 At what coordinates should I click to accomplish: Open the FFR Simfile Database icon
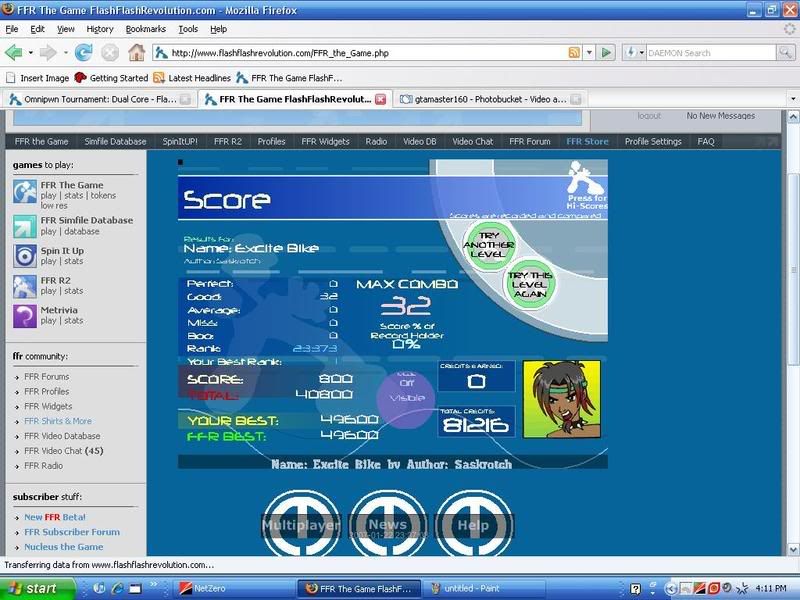(x=25, y=224)
